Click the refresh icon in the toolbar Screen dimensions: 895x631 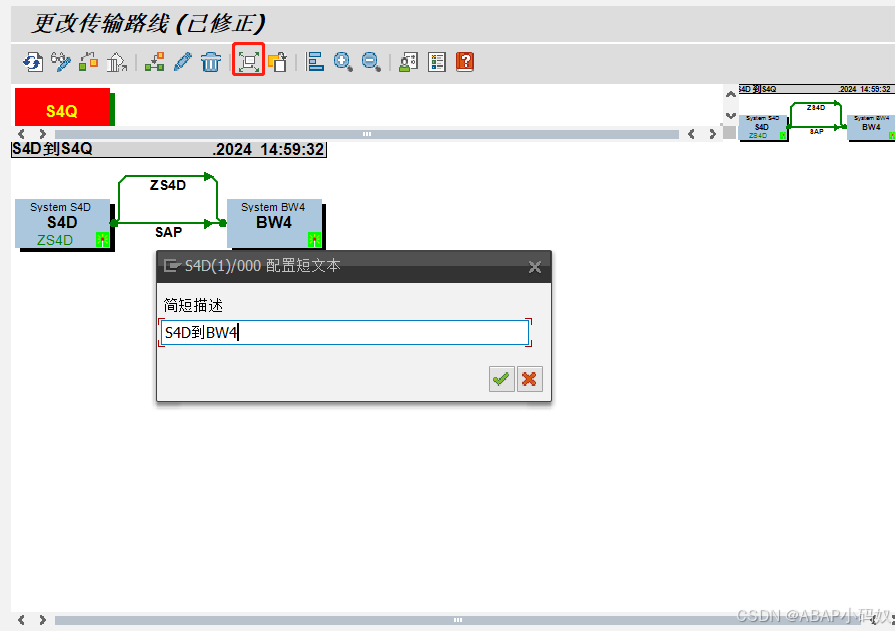tap(33, 62)
